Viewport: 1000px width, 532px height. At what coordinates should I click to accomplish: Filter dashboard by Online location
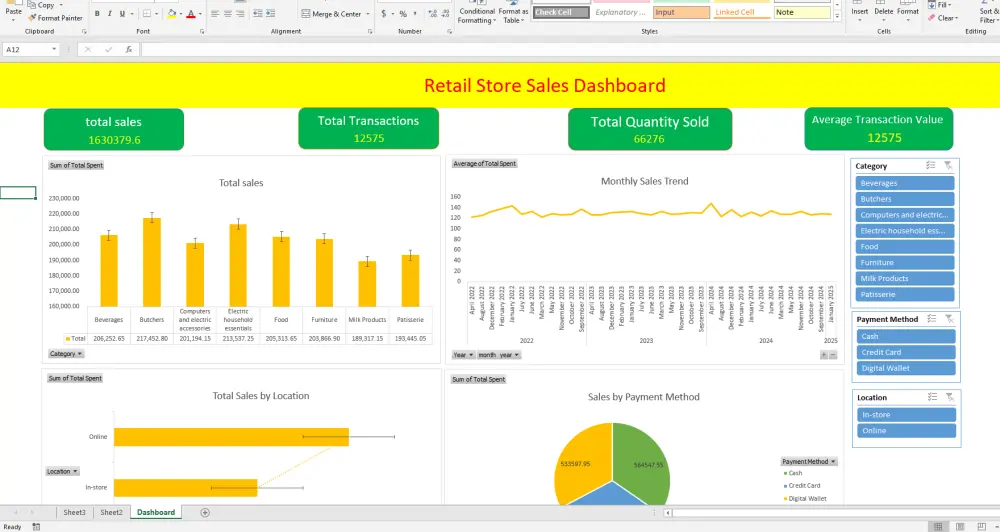[906, 431]
